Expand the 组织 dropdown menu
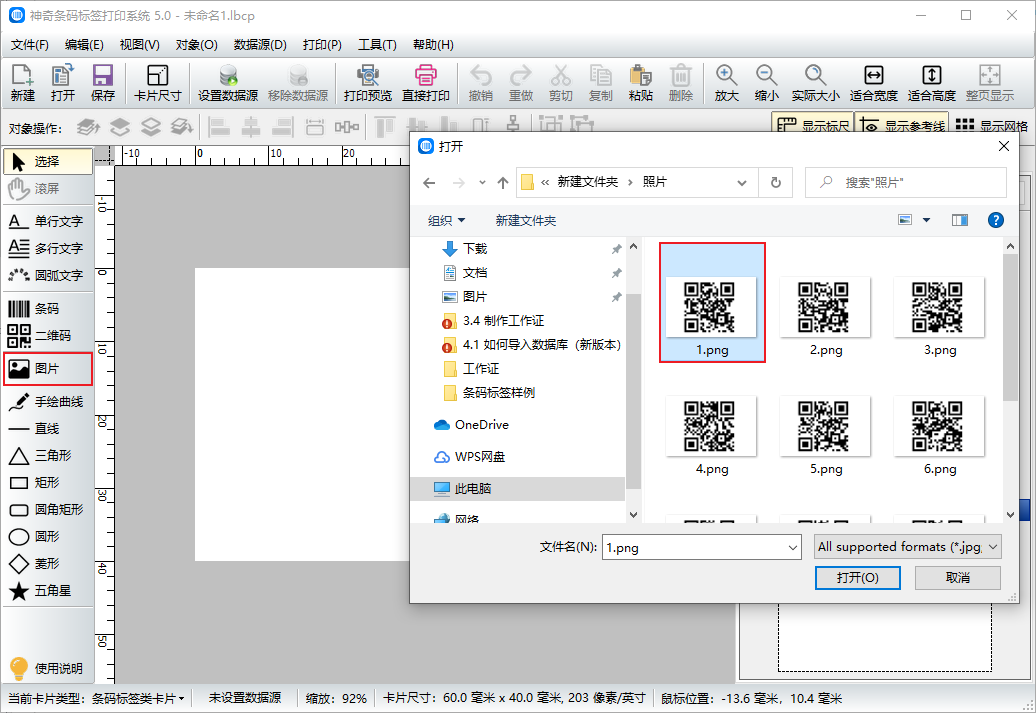This screenshot has width=1036, height=713. pos(447,220)
